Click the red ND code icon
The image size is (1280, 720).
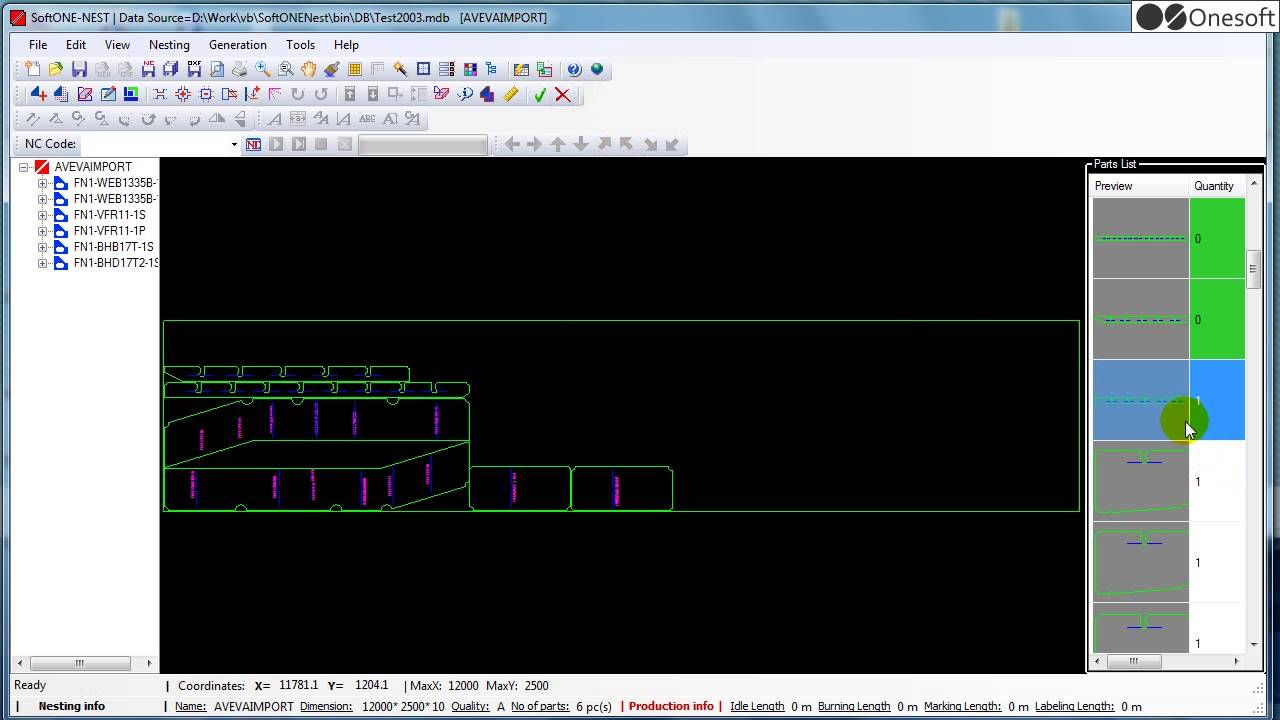253,144
